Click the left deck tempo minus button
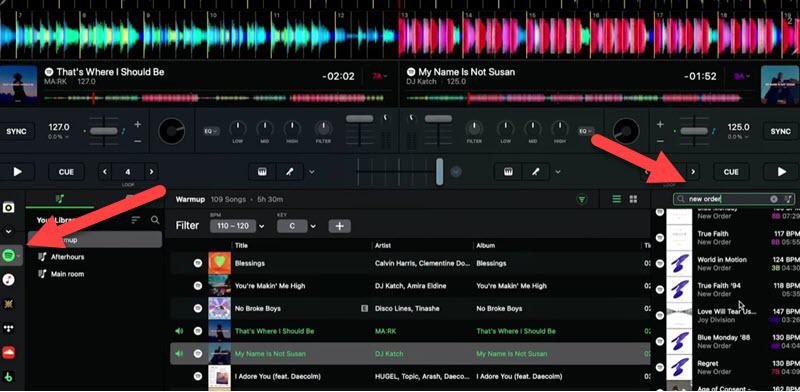Screen dimensions: 800x392 coord(138,140)
